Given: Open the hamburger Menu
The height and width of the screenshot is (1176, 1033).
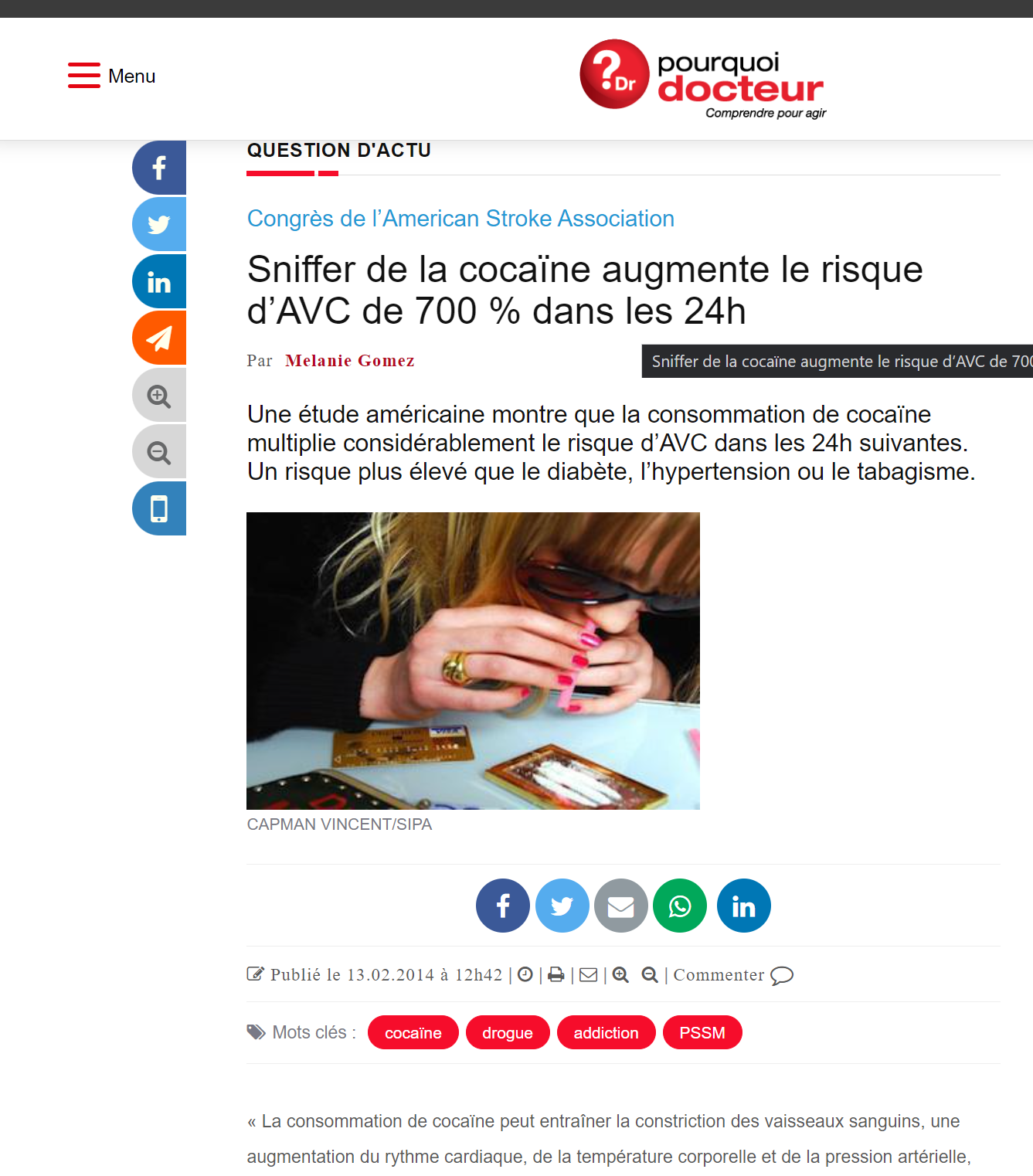Looking at the screenshot, I should 111,76.
